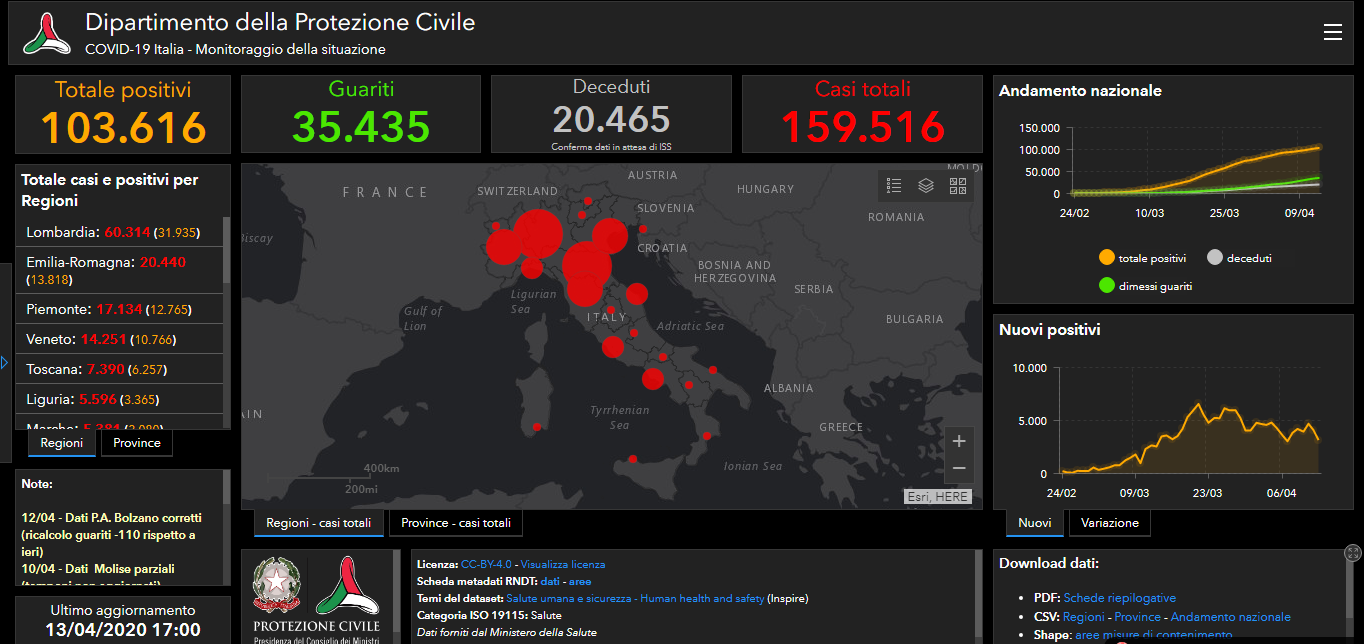The image size is (1364, 644).
Task: Select the red circle on Sardinia
Action: coord(537,427)
